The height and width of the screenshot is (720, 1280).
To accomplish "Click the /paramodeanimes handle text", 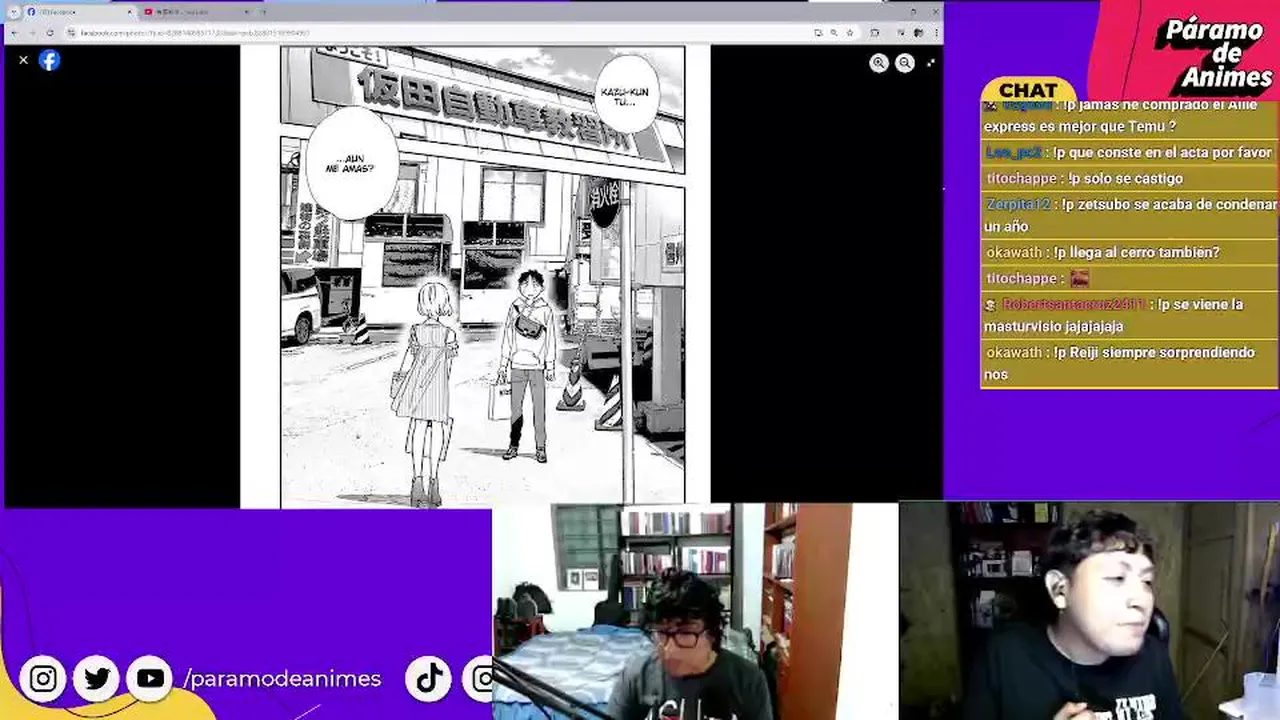I will (x=282, y=679).
